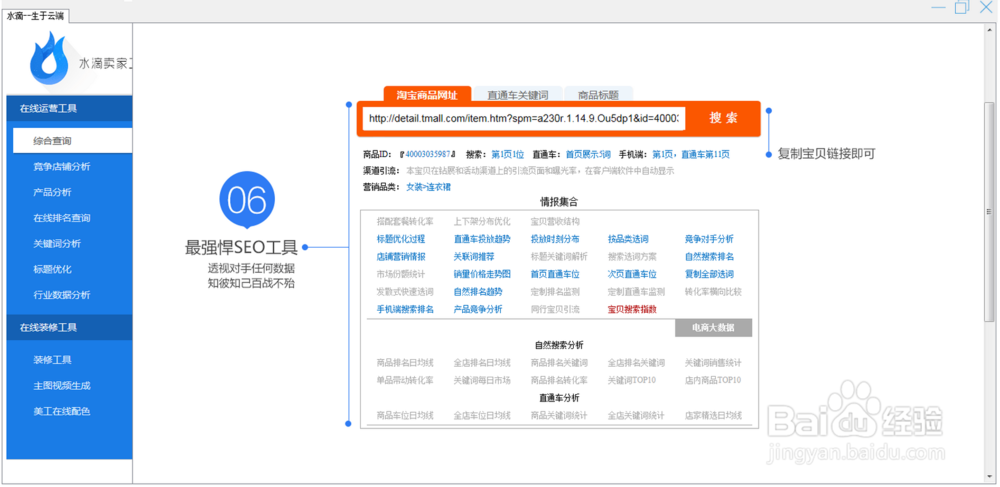Restore the application window size
This screenshot has width=1000, height=487.
tap(961, 7)
